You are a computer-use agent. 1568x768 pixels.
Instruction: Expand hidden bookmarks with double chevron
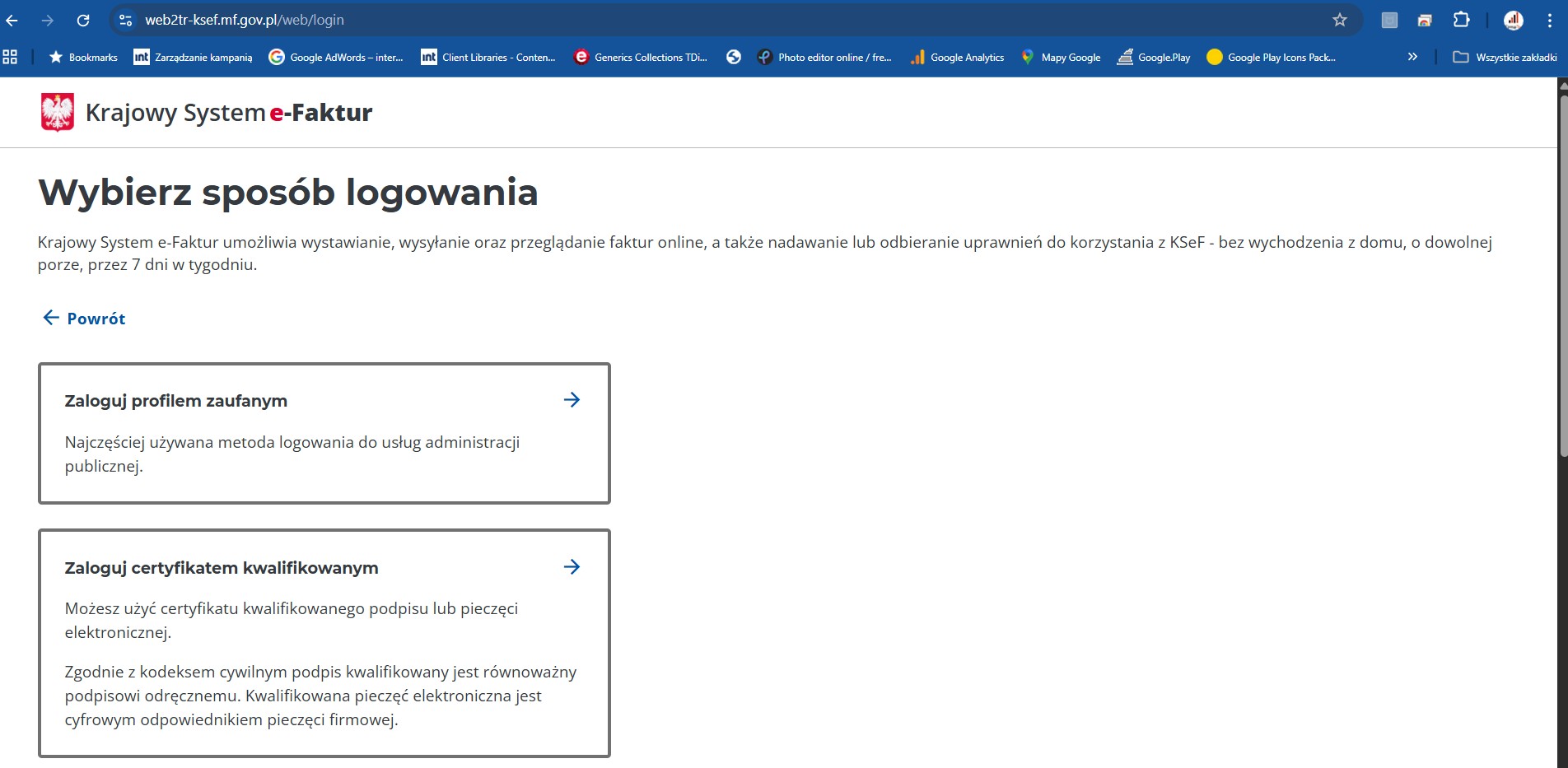[1412, 57]
